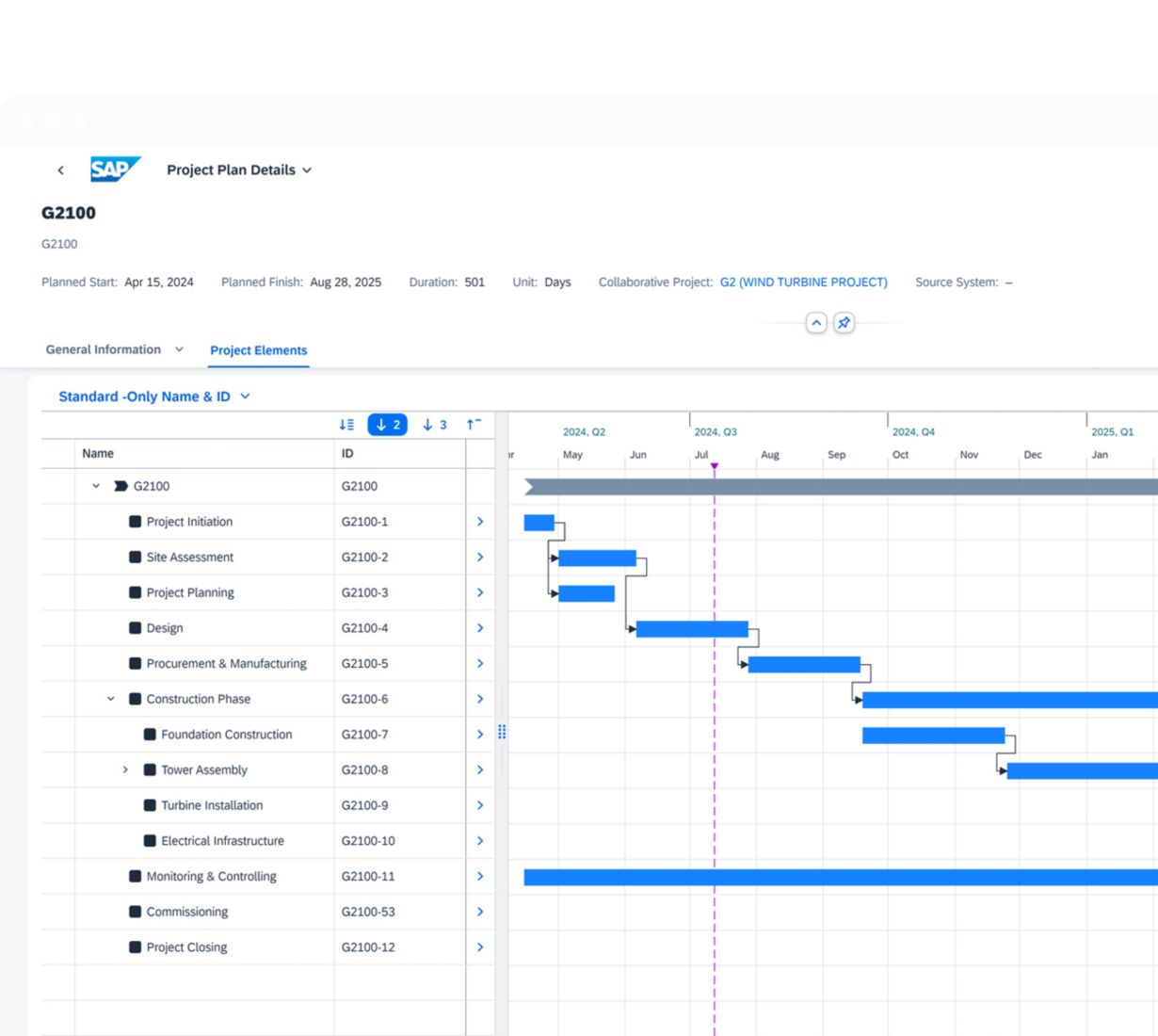Click the pin header icon
Image resolution: width=1158 pixels, height=1036 pixels.
tap(844, 323)
